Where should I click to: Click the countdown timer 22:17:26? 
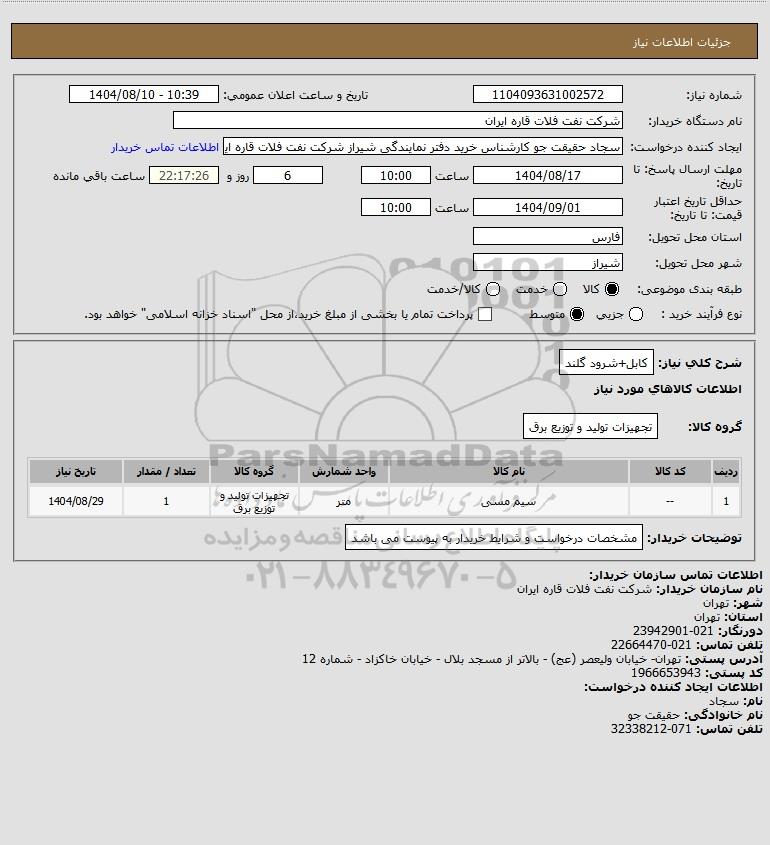click(x=184, y=175)
